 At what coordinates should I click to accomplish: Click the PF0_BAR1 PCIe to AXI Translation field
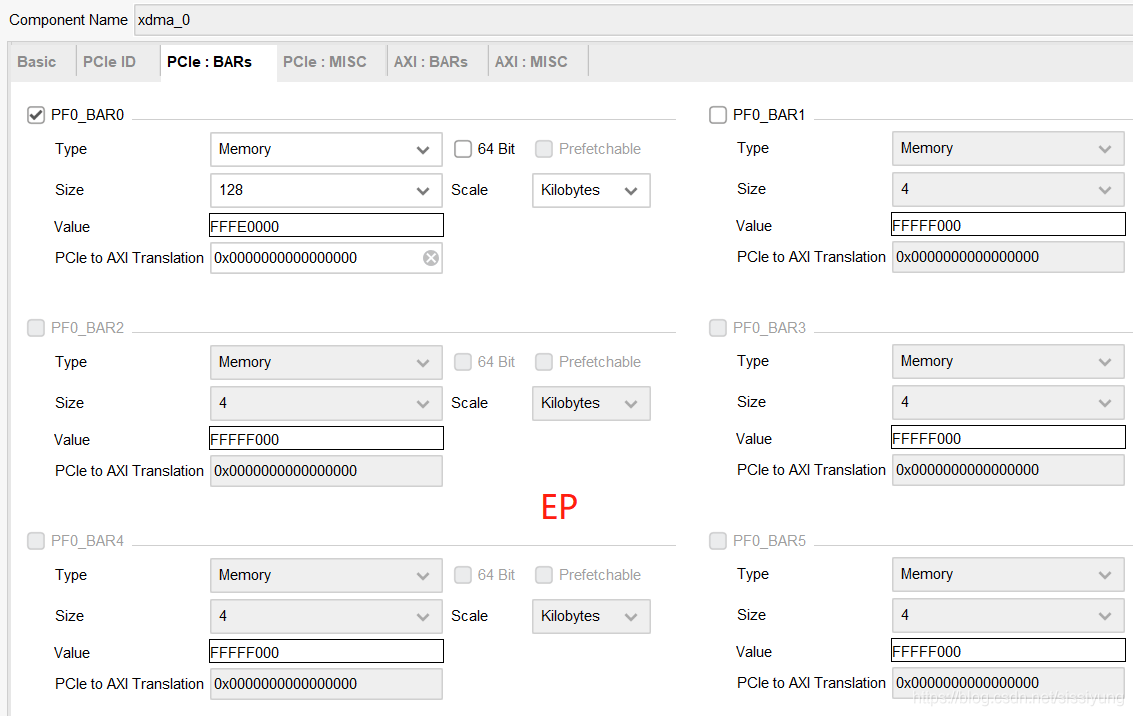pos(1008,257)
